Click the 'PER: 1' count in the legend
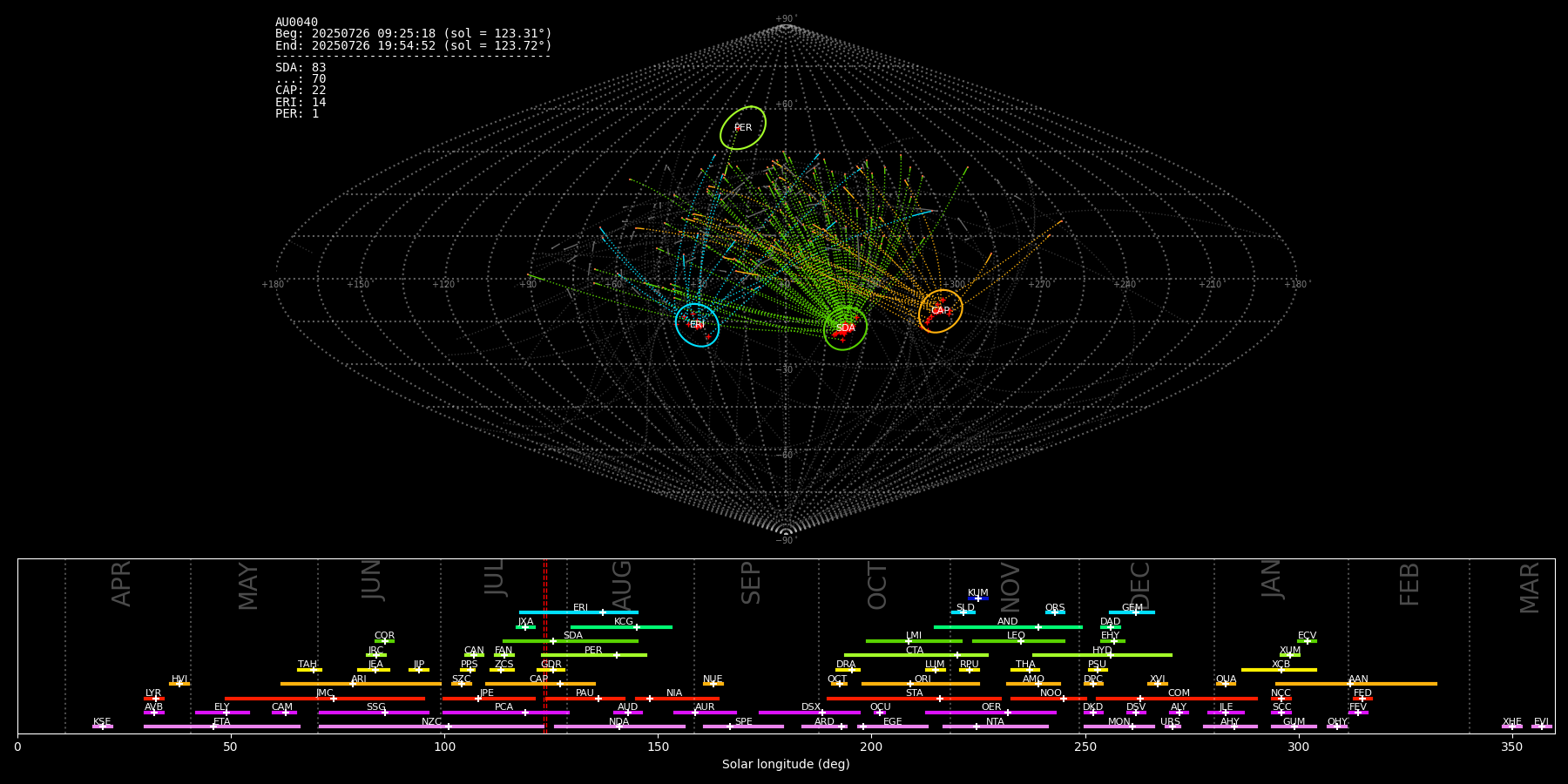Screen dimensions: 1568x784 (x=297, y=114)
